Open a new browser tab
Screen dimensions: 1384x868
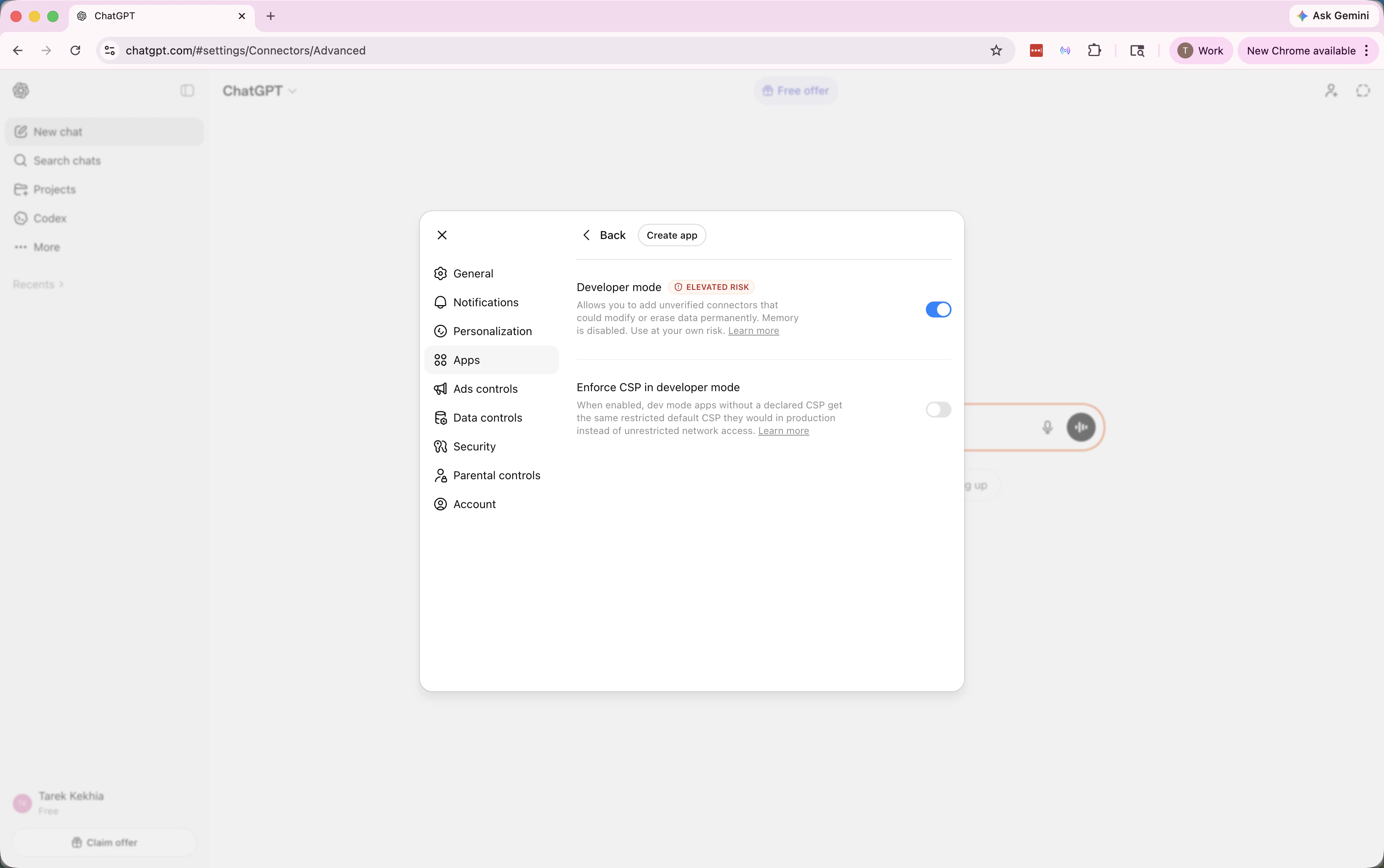(271, 16)
